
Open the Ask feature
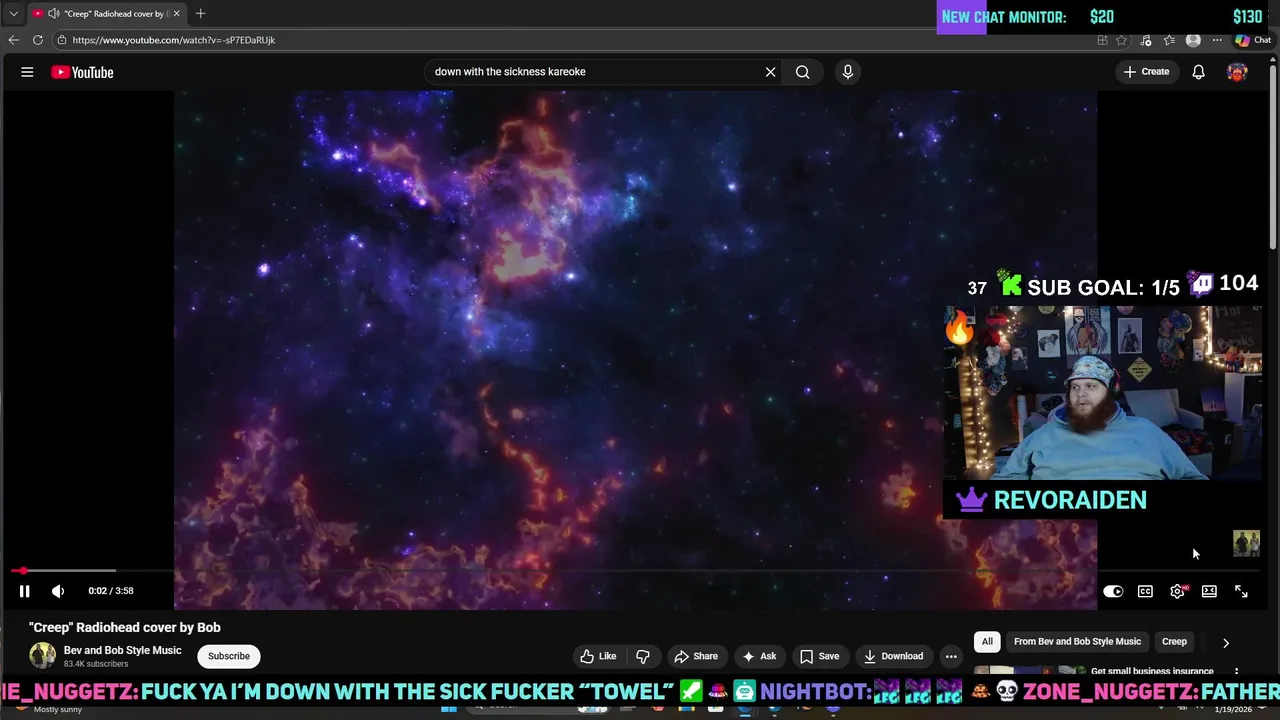pos(759,656)
